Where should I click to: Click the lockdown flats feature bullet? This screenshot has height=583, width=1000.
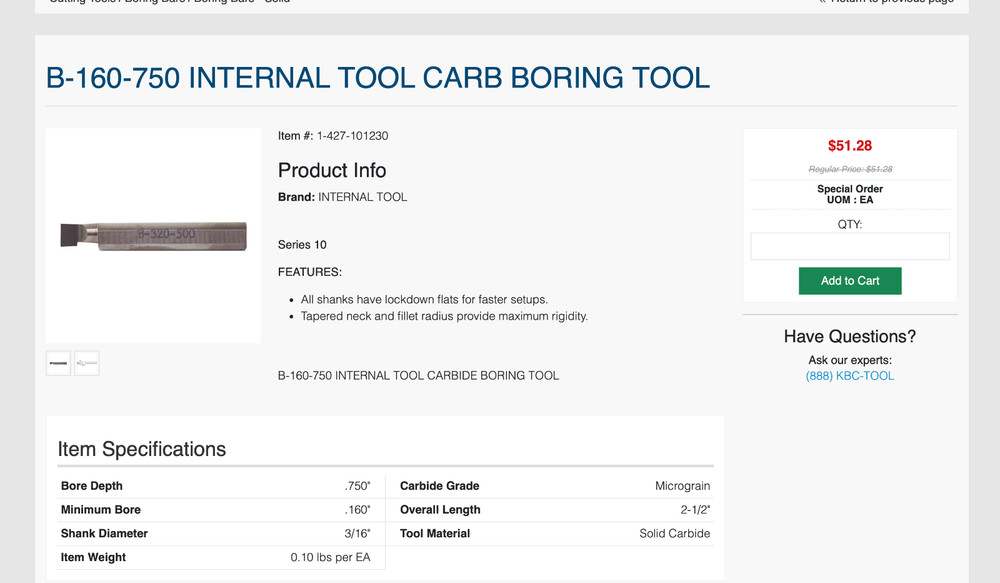424,299
